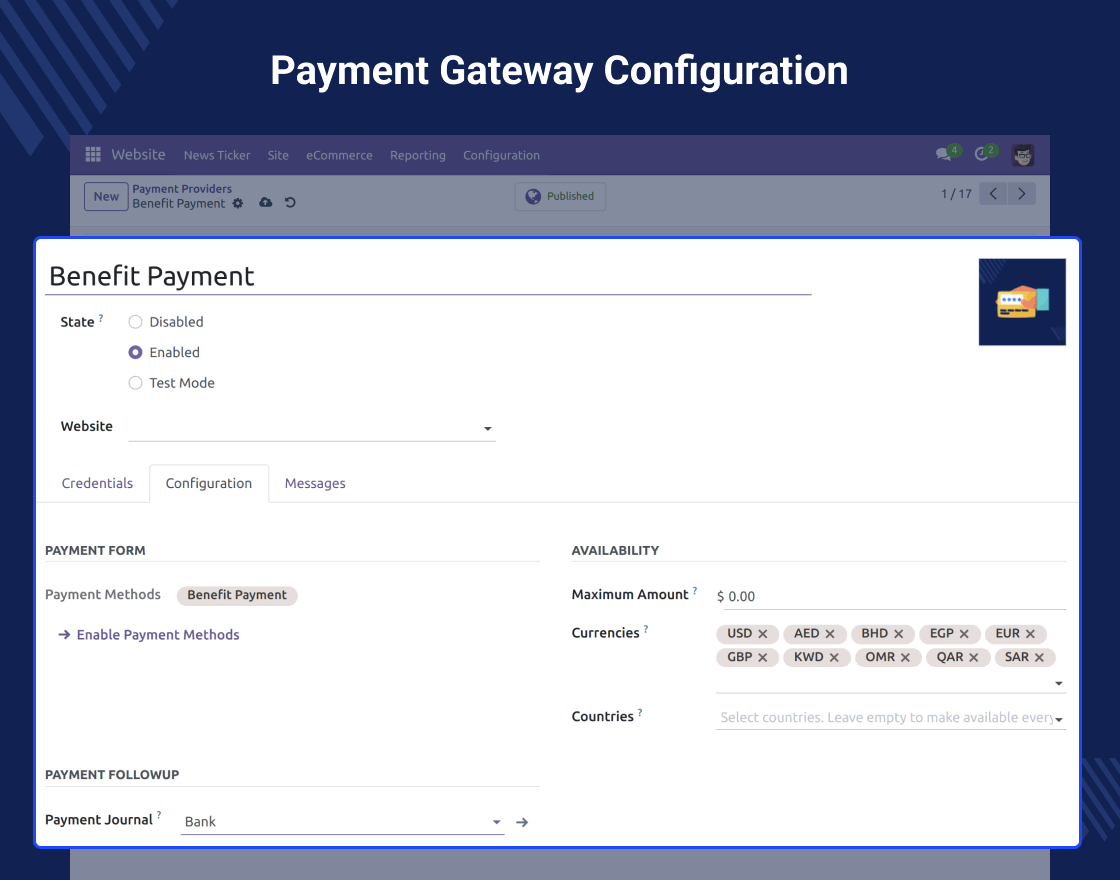
Task: Remove the BHD currency tag
Action: tap(899, 634)
